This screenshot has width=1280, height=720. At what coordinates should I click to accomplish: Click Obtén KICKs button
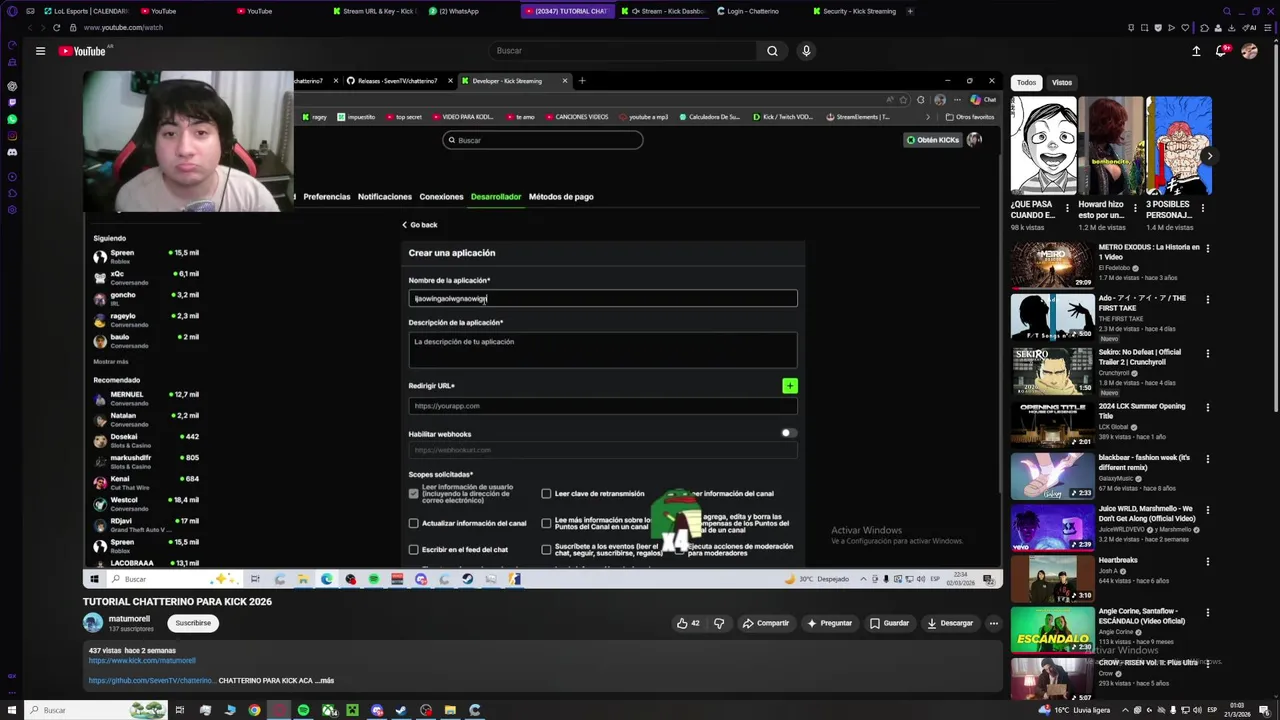[932, 140]
